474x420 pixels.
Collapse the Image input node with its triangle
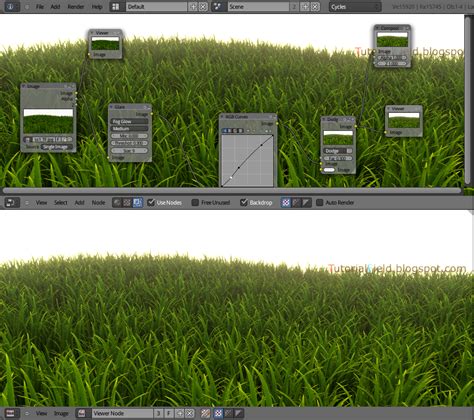click(x=24, y=86)
